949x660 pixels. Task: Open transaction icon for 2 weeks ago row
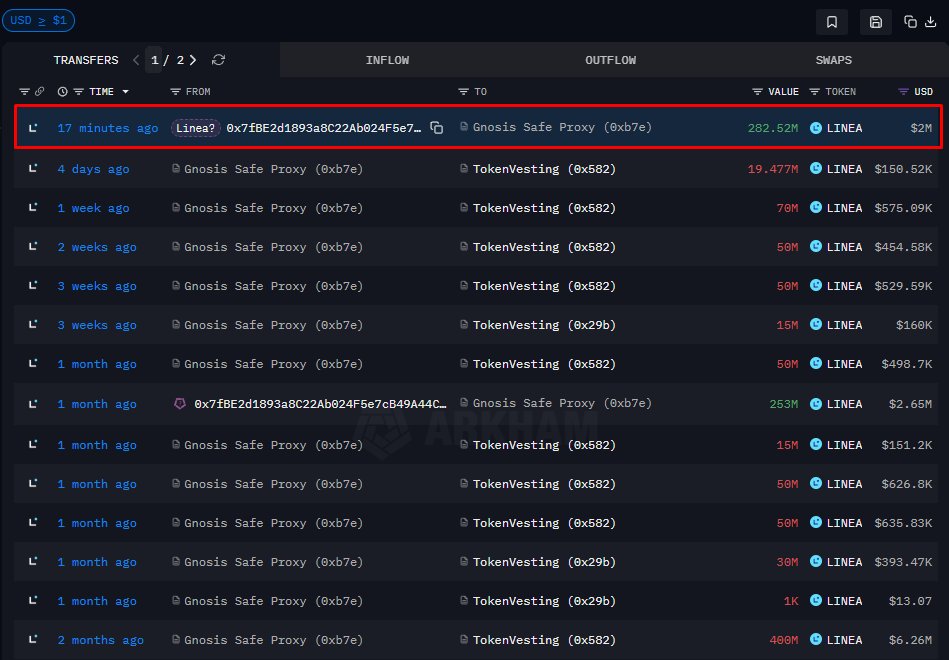pyautogui.click(x=33, y=246)
